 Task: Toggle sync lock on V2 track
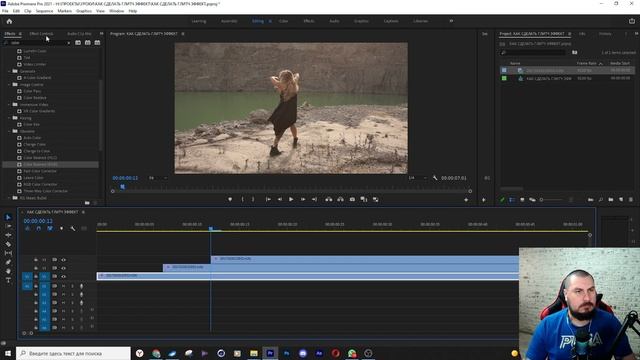54,268
